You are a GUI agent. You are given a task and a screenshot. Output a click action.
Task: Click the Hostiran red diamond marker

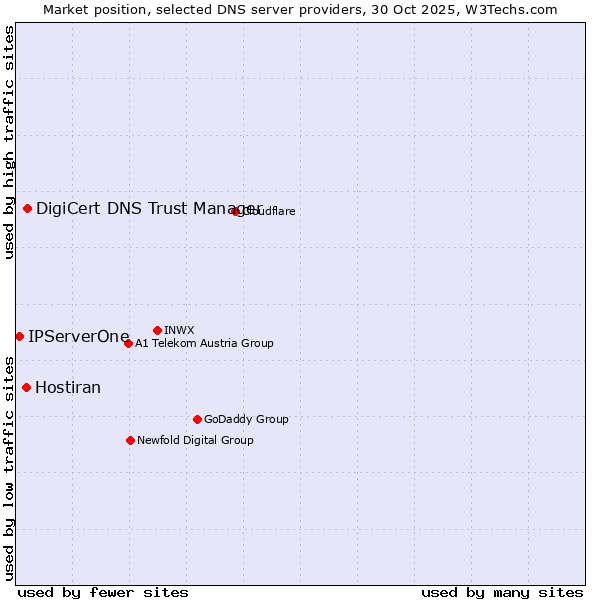(26, 387)
